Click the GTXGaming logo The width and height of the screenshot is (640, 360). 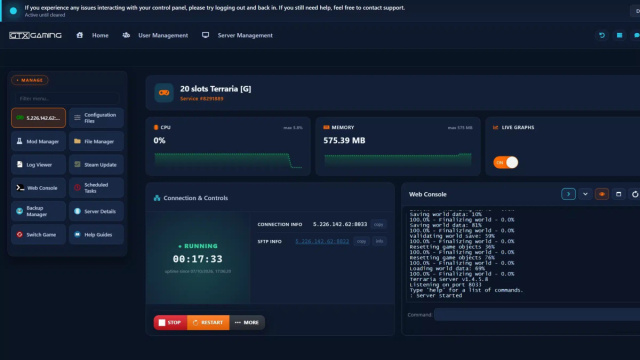coord(36,36)
